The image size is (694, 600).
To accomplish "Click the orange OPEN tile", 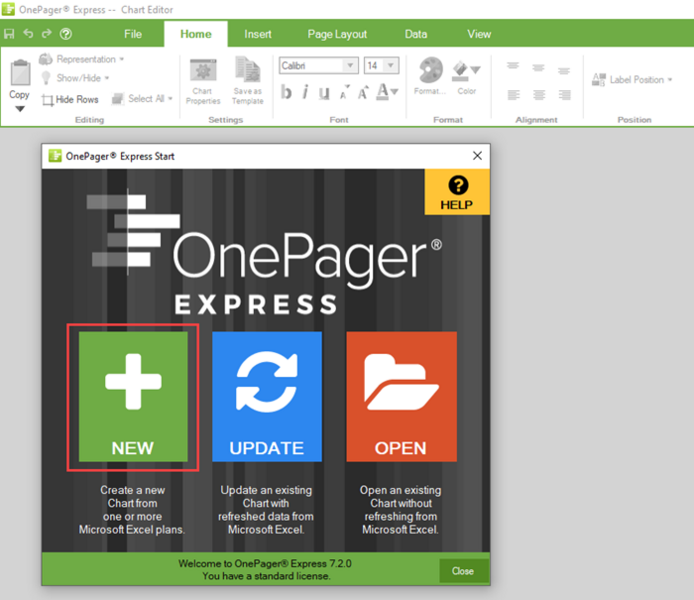I will (x=401, y=397).
